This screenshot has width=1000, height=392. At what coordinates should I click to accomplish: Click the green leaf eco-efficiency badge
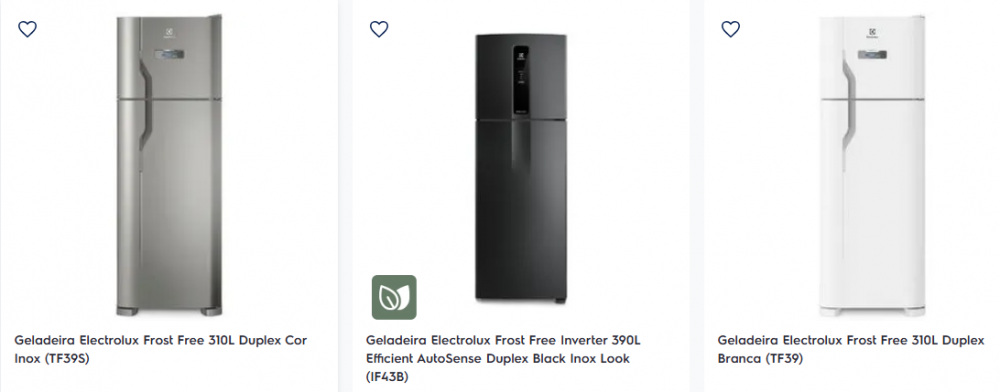[x=394, y=297]
